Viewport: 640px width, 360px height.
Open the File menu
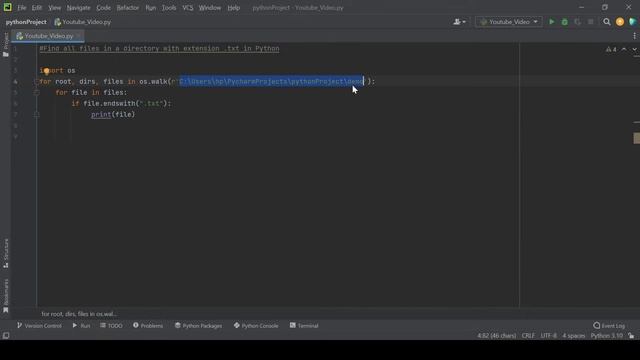[22, 8]
